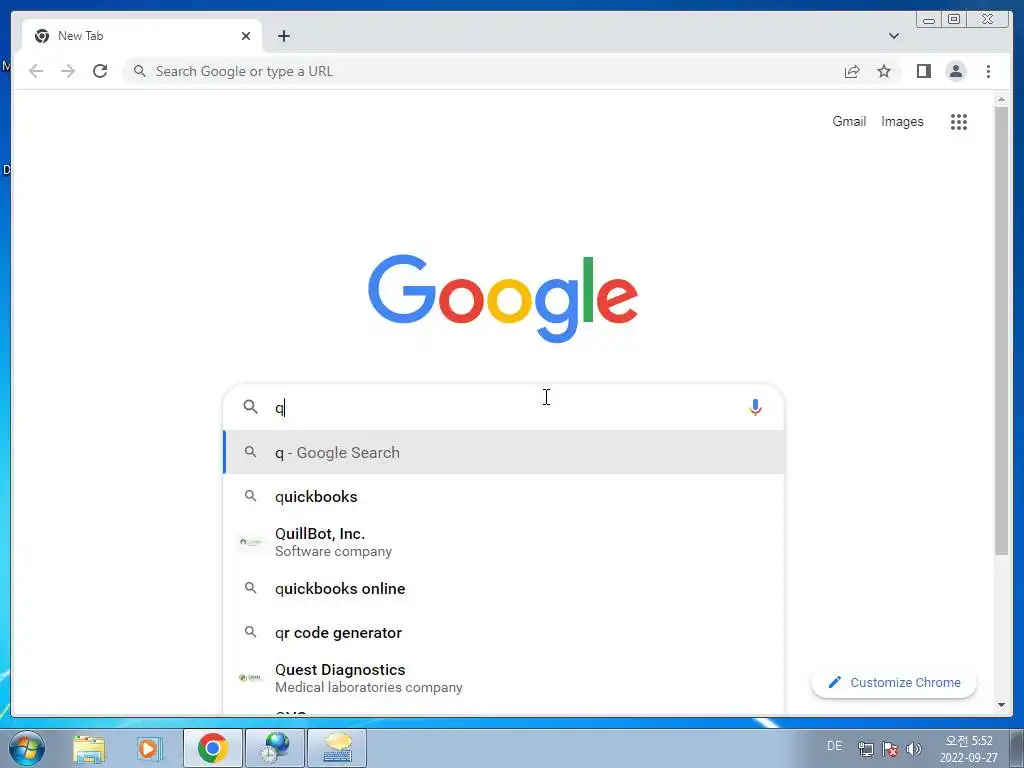Bookmark this tab with the star icon
The image size is (1024, 768).
[x=884, y=71]
